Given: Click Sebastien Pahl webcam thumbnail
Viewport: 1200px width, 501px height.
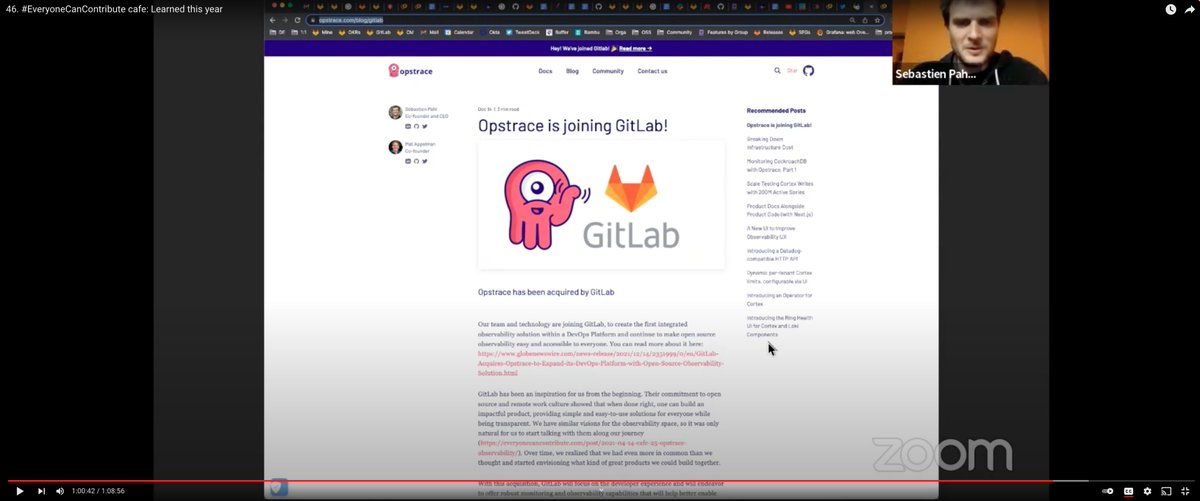Looking at the screenshot, I should (970, 42).
